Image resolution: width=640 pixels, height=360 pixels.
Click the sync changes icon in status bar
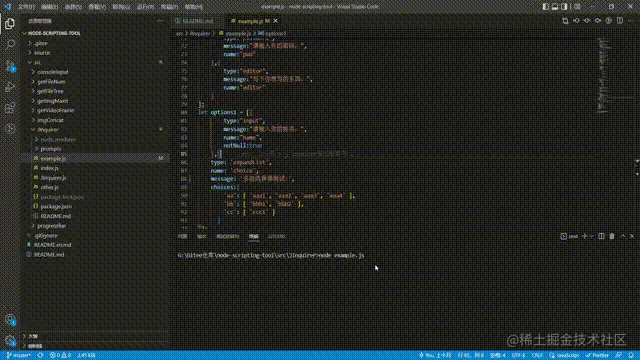pos(40,355)
